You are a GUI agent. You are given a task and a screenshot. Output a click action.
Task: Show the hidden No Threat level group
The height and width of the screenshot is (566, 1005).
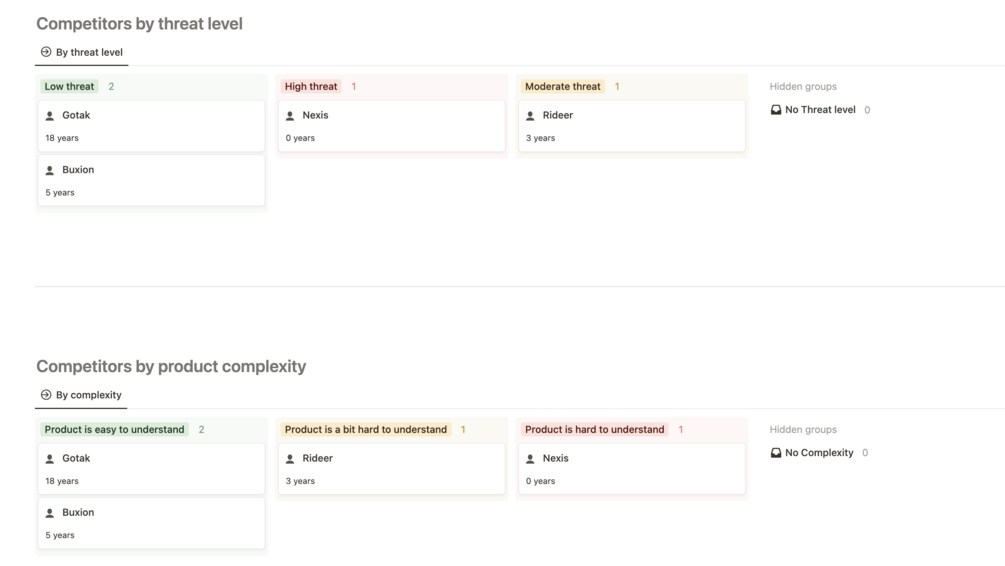coord(820,110)
